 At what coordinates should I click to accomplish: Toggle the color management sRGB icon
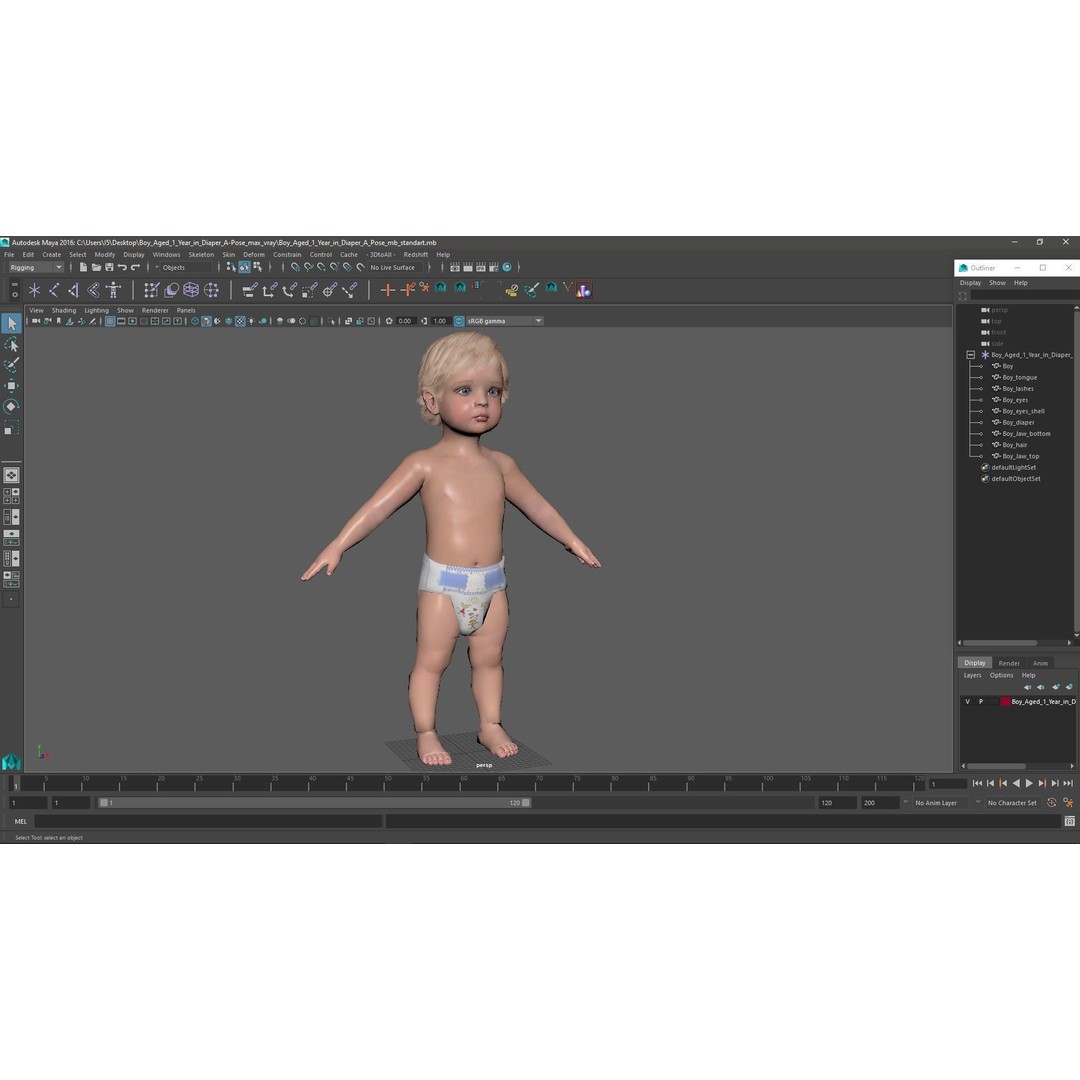pyautogui.click(x=459, y=321)
